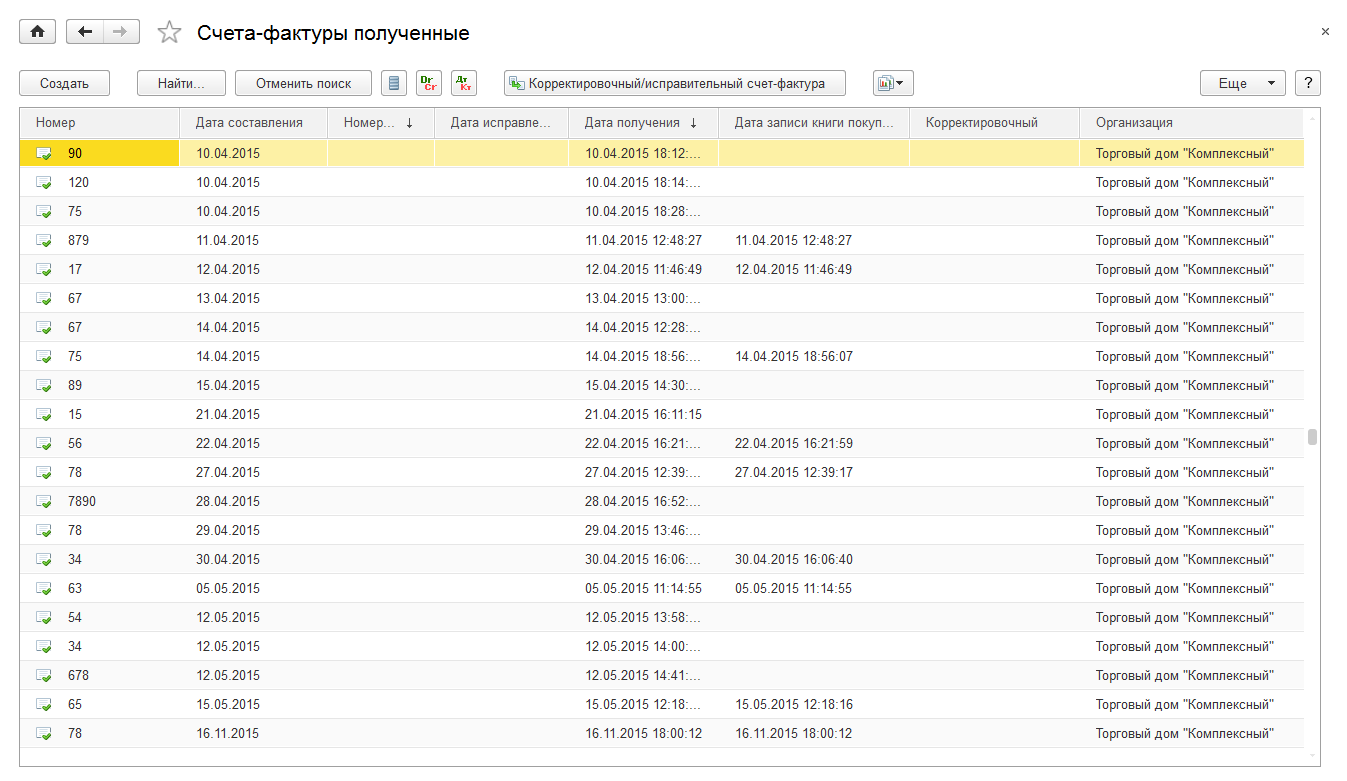Add this list to favorites star
1347x781 pixels.
point(170,33)
